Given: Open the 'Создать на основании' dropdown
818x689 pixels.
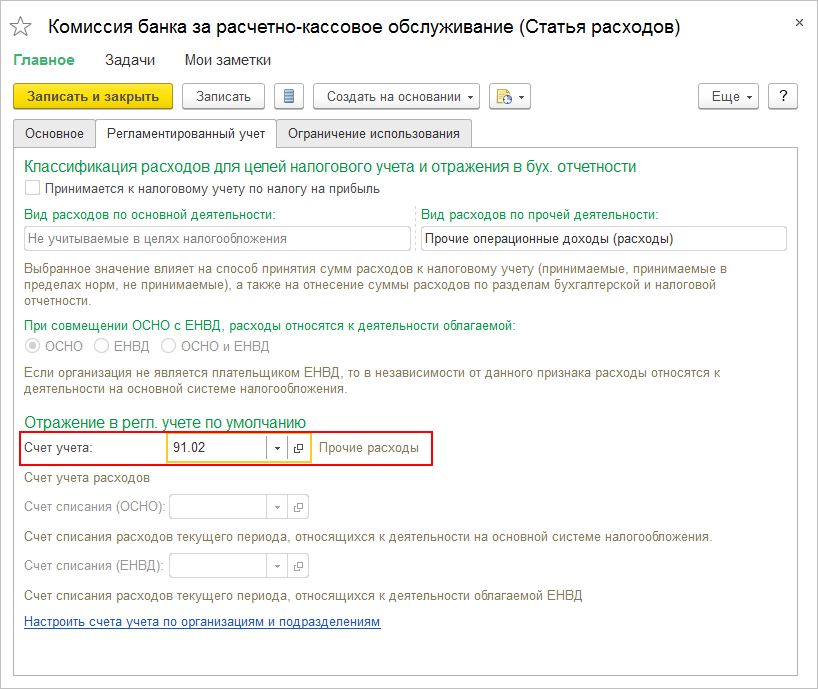Looking at the screenshot, I should click(396, 96).
